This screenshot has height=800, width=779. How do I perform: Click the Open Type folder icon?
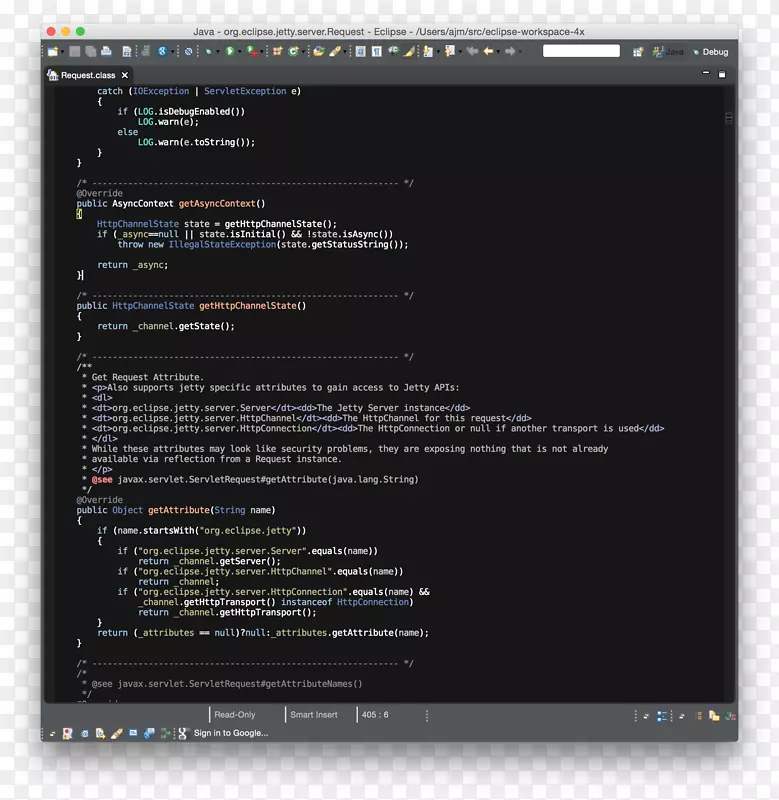tap(318, 51)
